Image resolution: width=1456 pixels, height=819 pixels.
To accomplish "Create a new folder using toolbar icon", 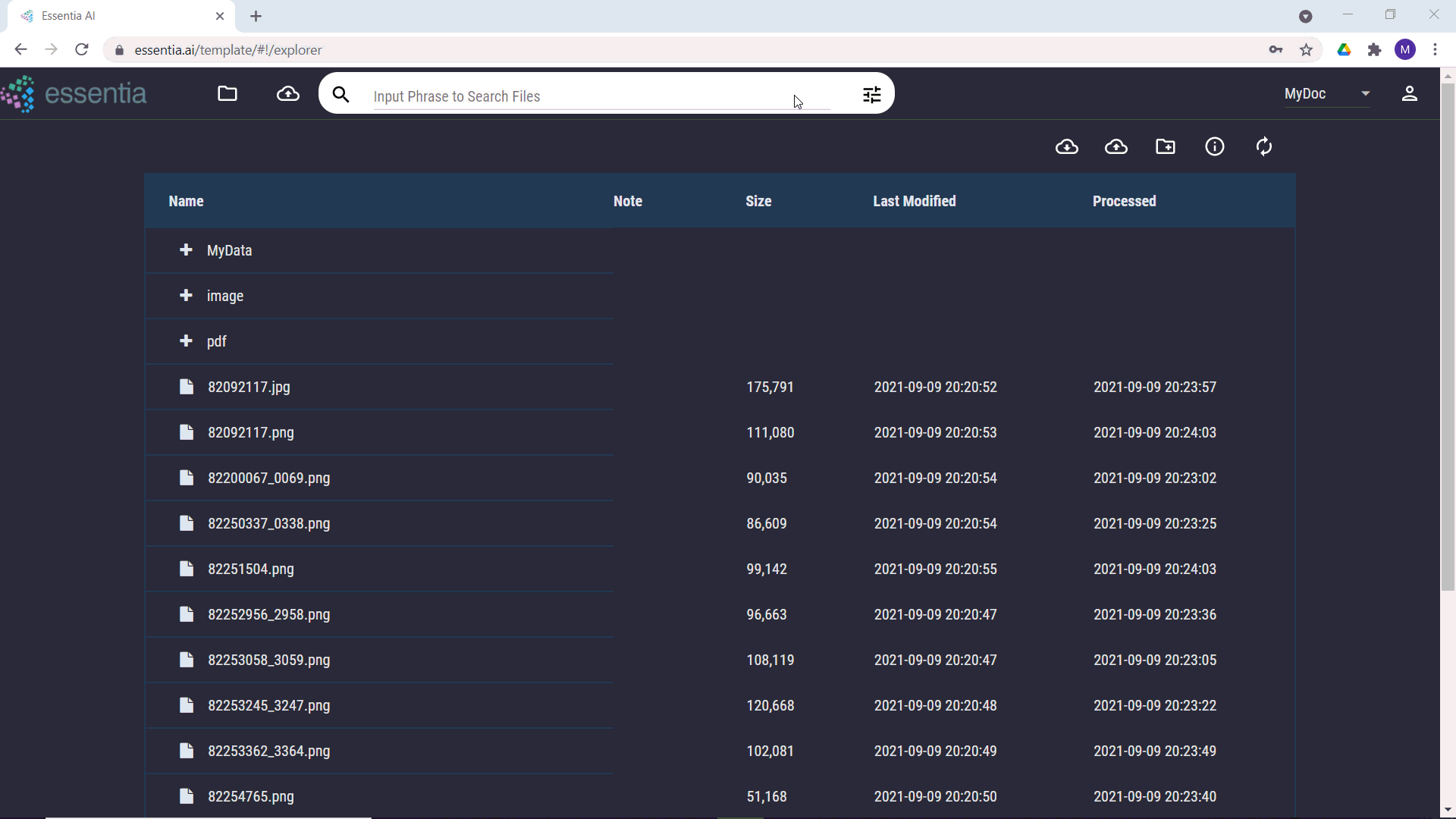I will (x=1166, y=146).
